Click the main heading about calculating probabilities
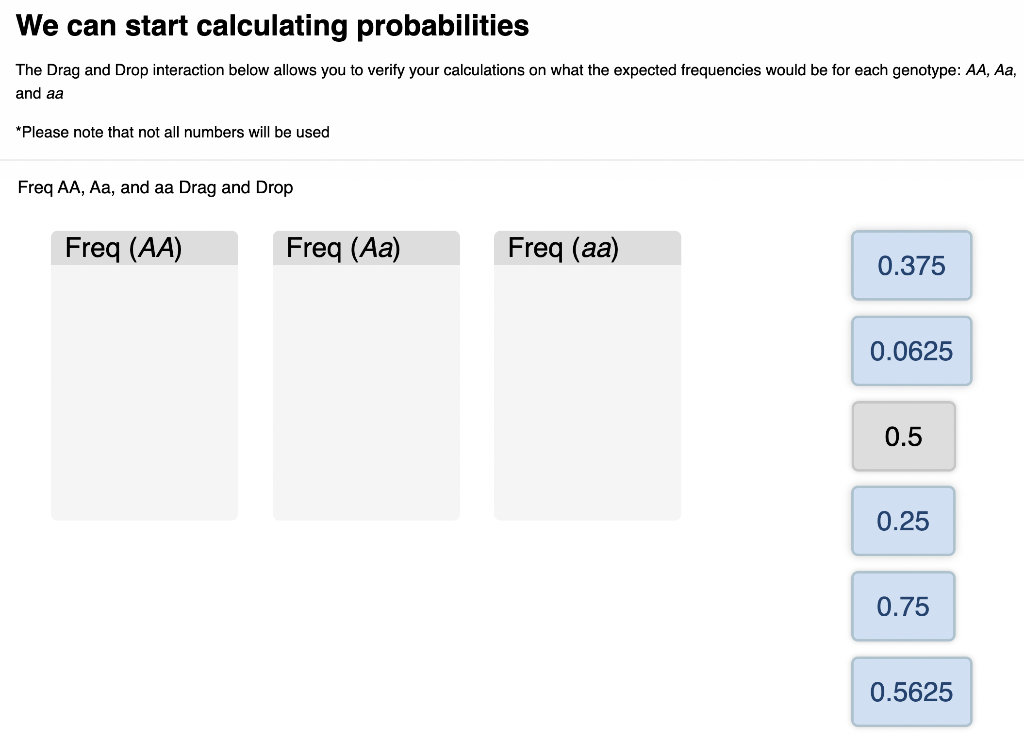Image resolution: width=1024 pixels, height=743 pixels. click(x=271, y=25)
